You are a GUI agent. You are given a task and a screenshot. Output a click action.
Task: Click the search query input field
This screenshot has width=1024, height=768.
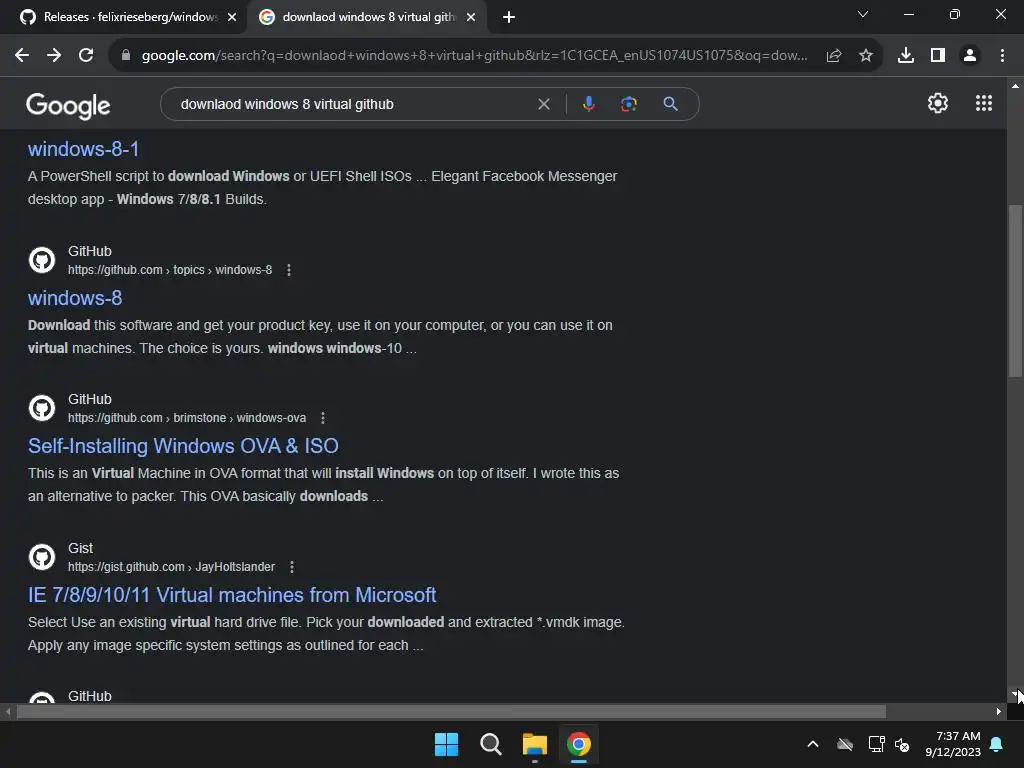pyautogui.click(x=353, y=104)
